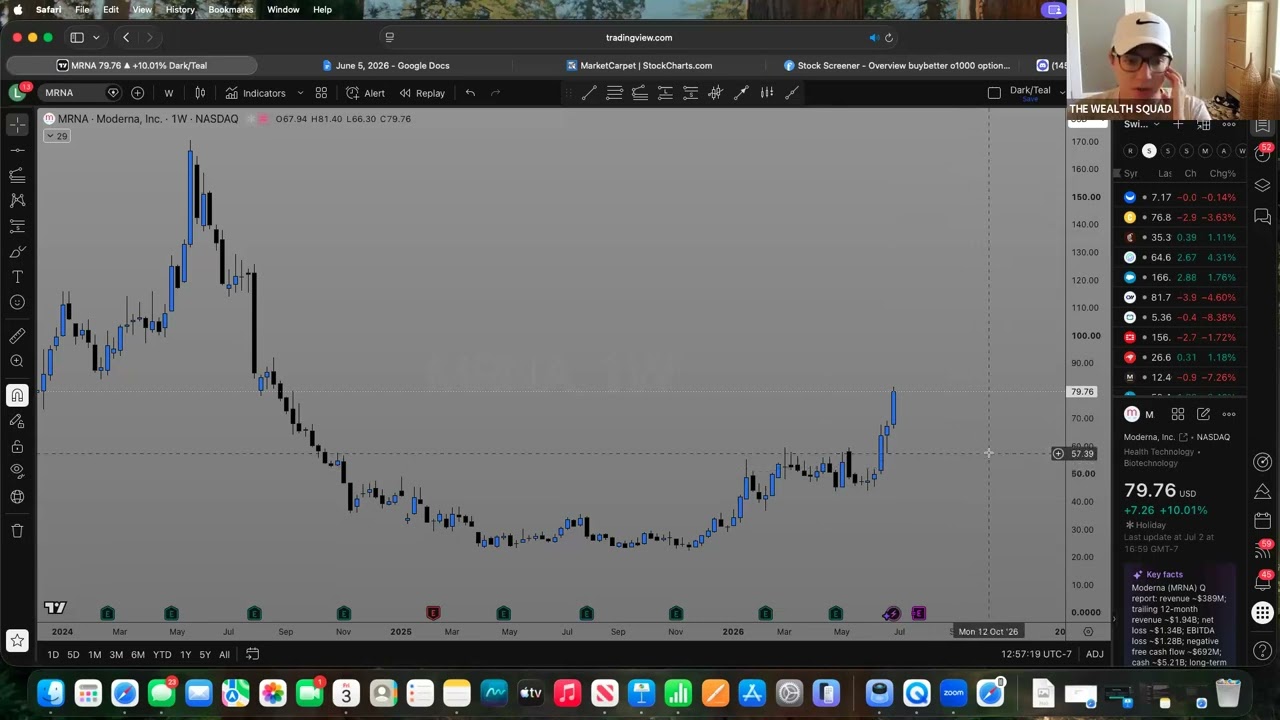Screen dimensions: 1280x720
Task: Select the brush drawing tool
Action: click(x=17, y=252)
